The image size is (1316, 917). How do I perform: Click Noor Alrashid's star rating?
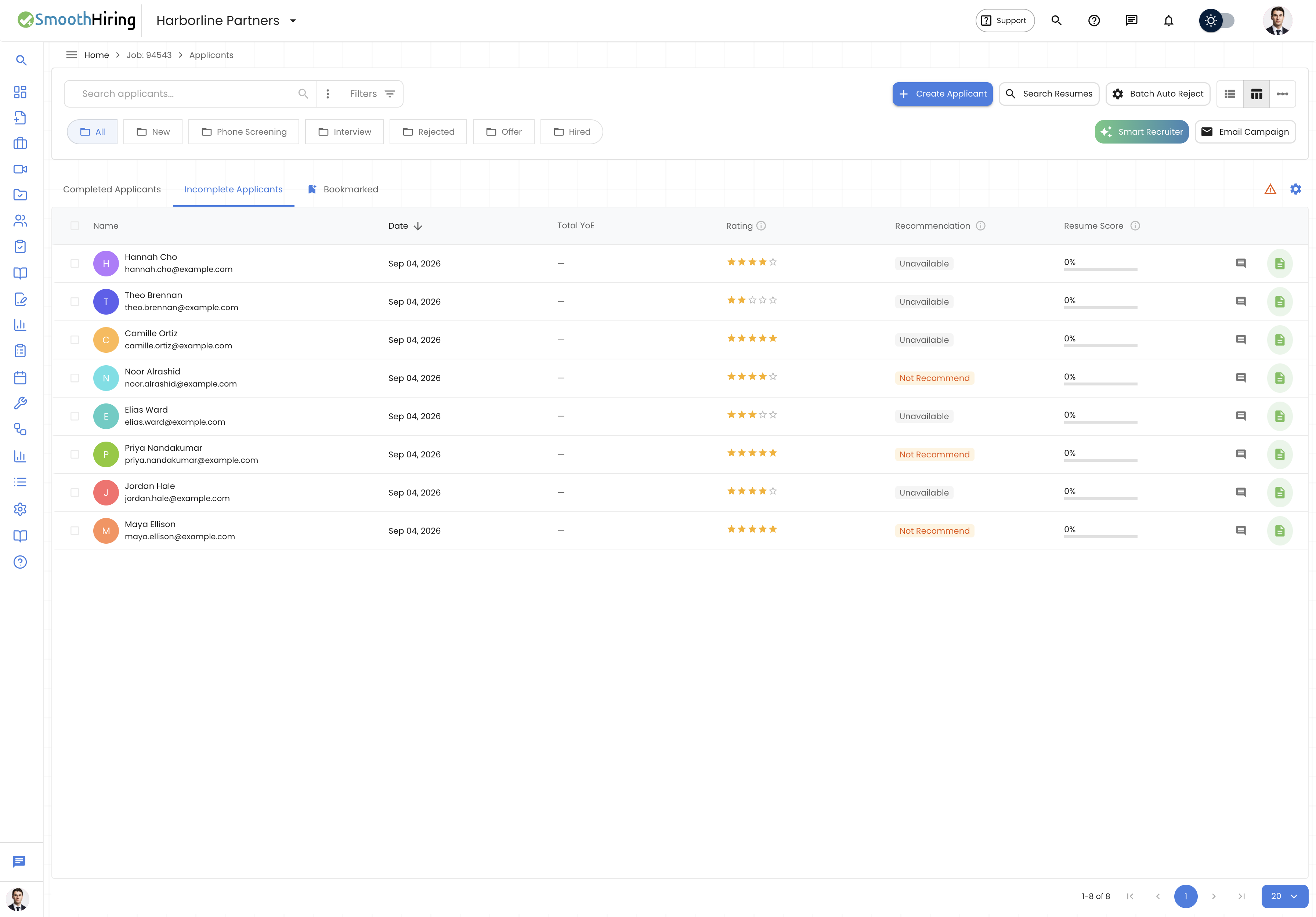pyautogui.click(x=752, y=377)
